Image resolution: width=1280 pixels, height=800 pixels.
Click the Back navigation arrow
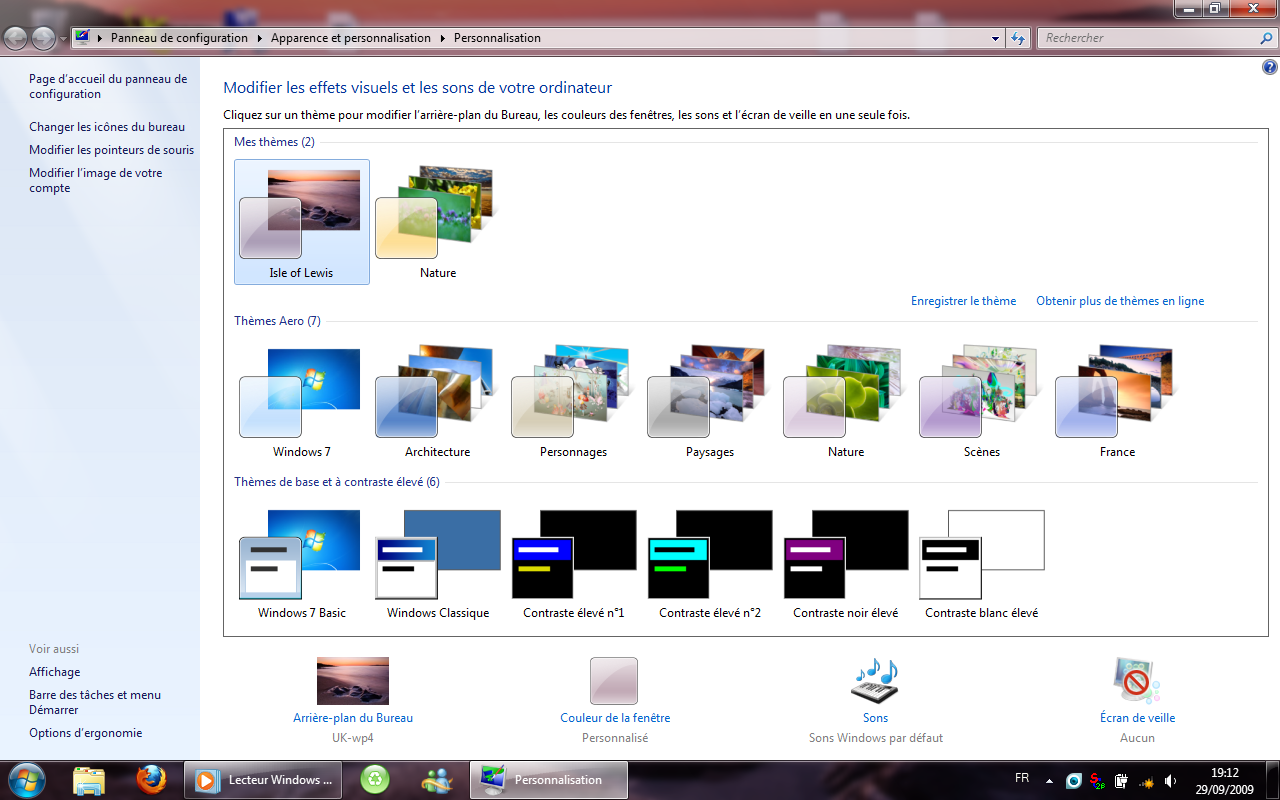[16, 38]
